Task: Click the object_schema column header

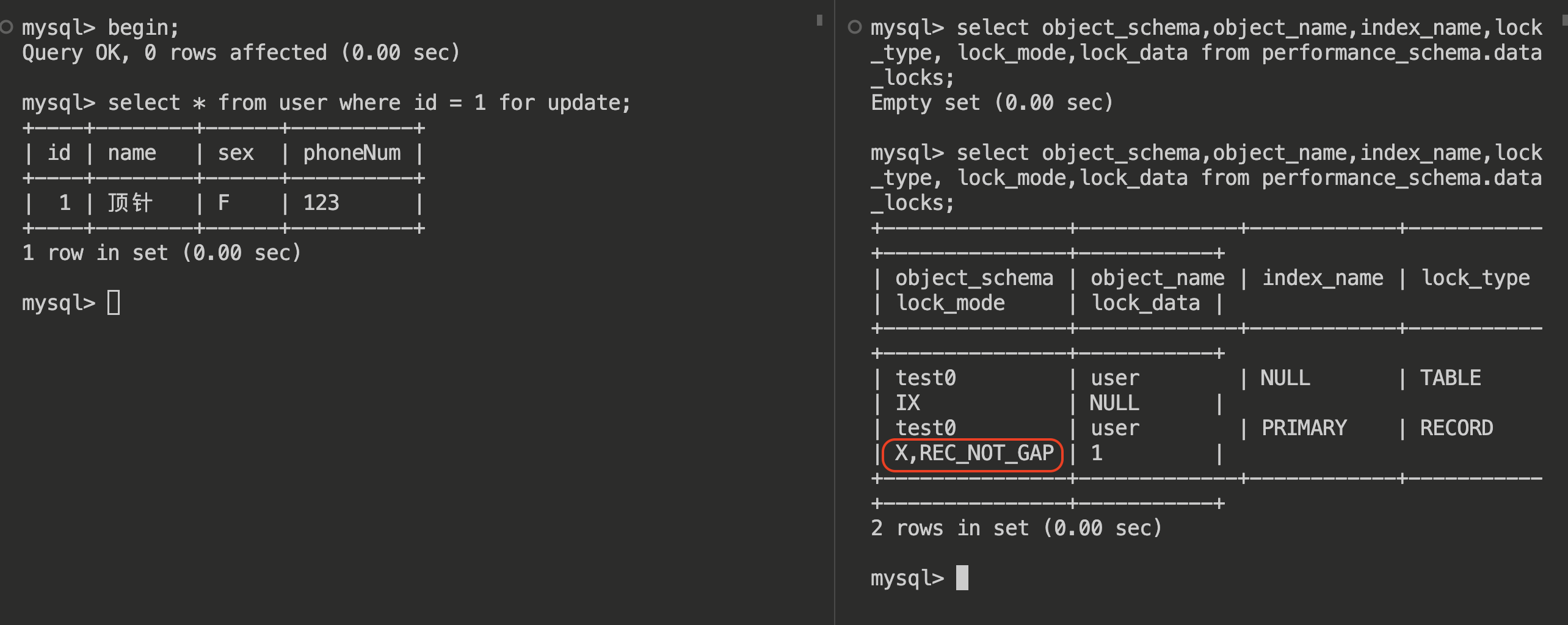Action: [x=974, y=278]
